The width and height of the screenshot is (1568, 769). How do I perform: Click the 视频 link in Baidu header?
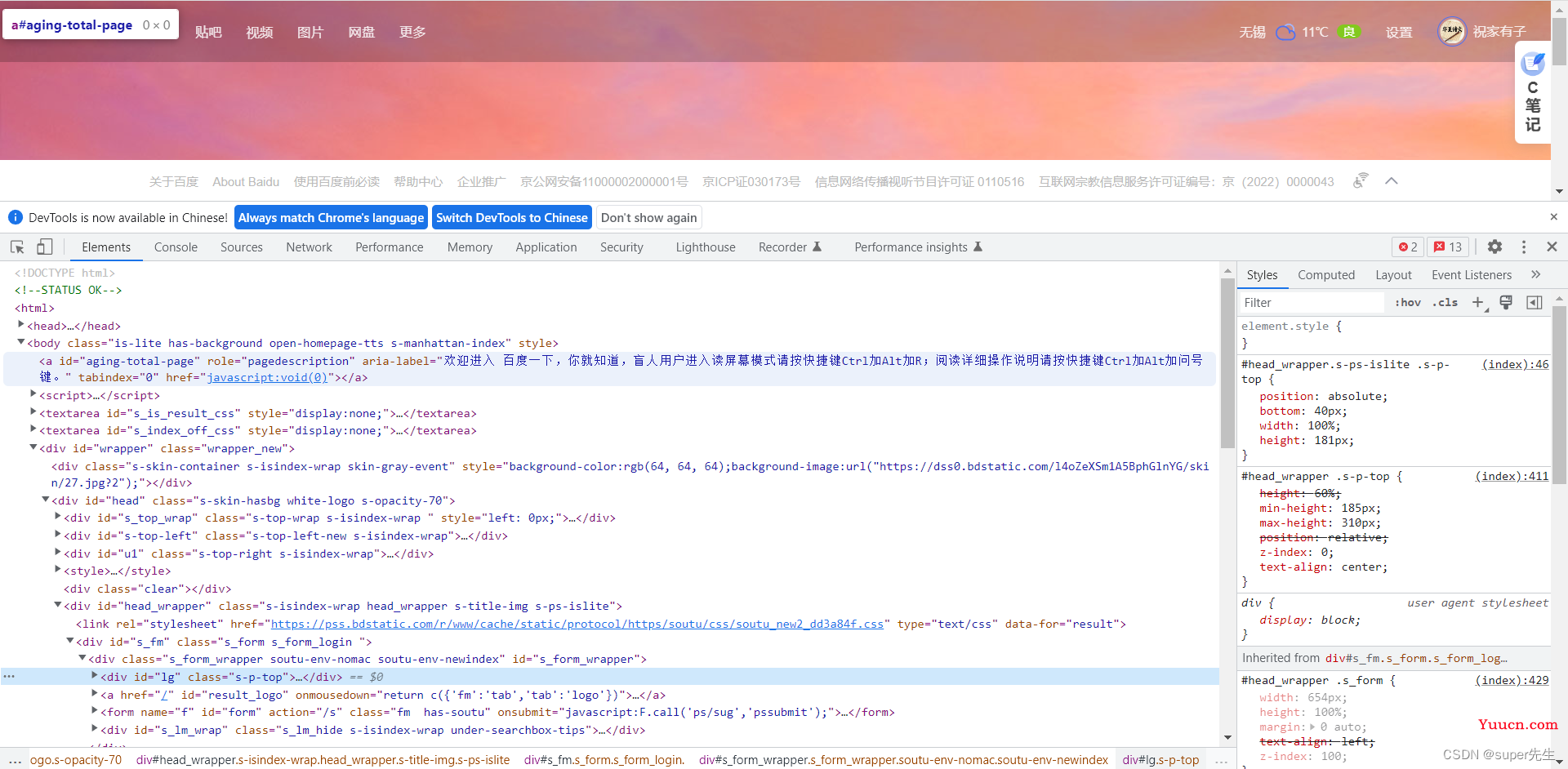pos(260,32)
